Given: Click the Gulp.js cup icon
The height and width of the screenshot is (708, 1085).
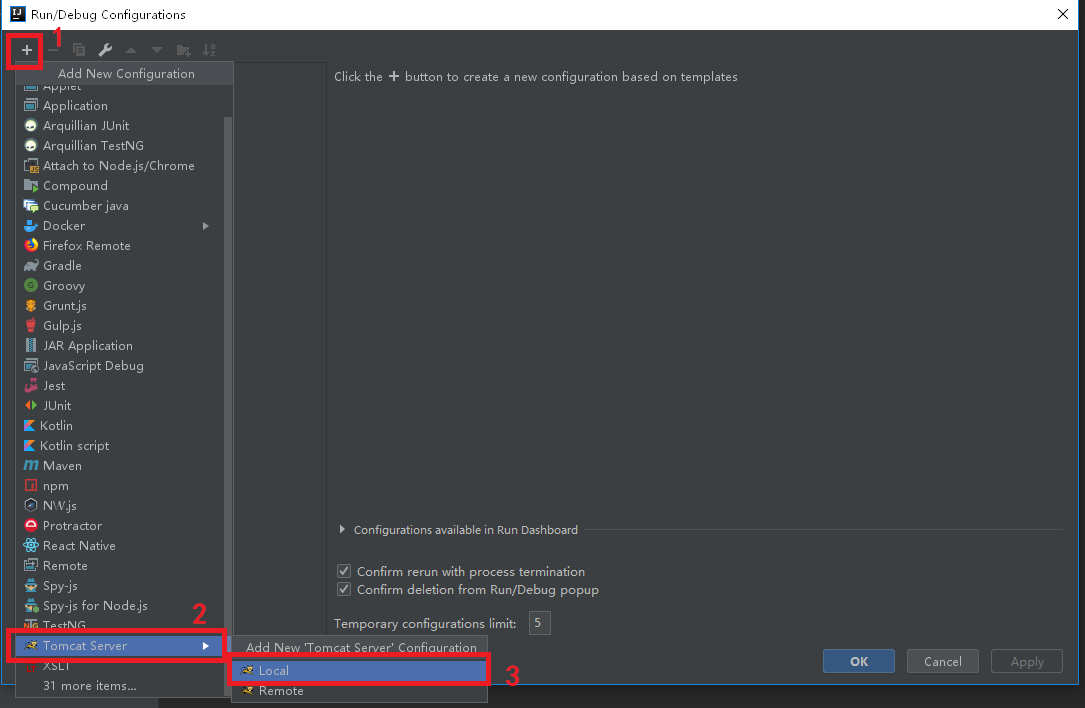Looking at the screenshot, I should click(x=30, y=325).
